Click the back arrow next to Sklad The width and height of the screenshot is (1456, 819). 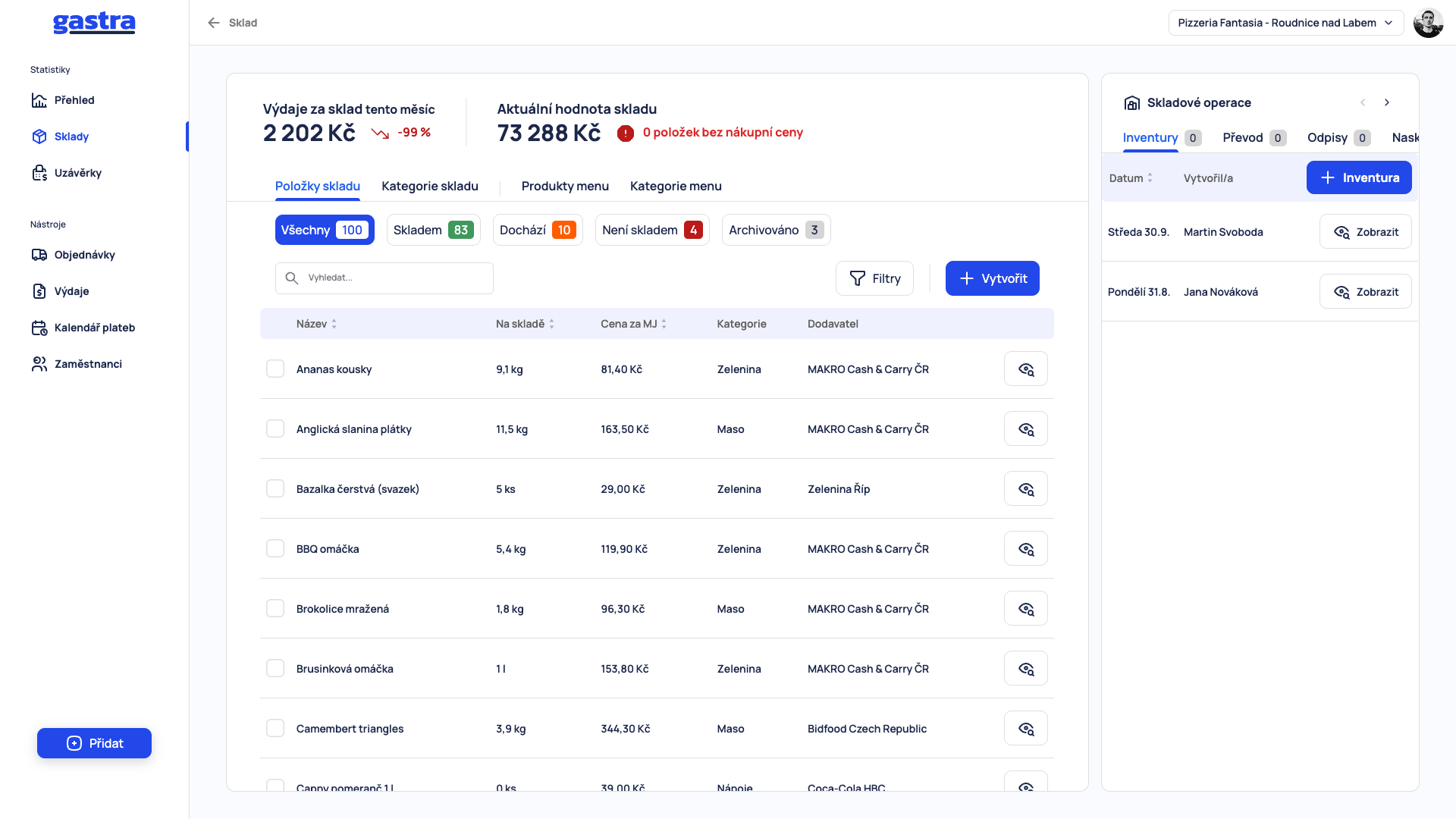pos(214,23)
